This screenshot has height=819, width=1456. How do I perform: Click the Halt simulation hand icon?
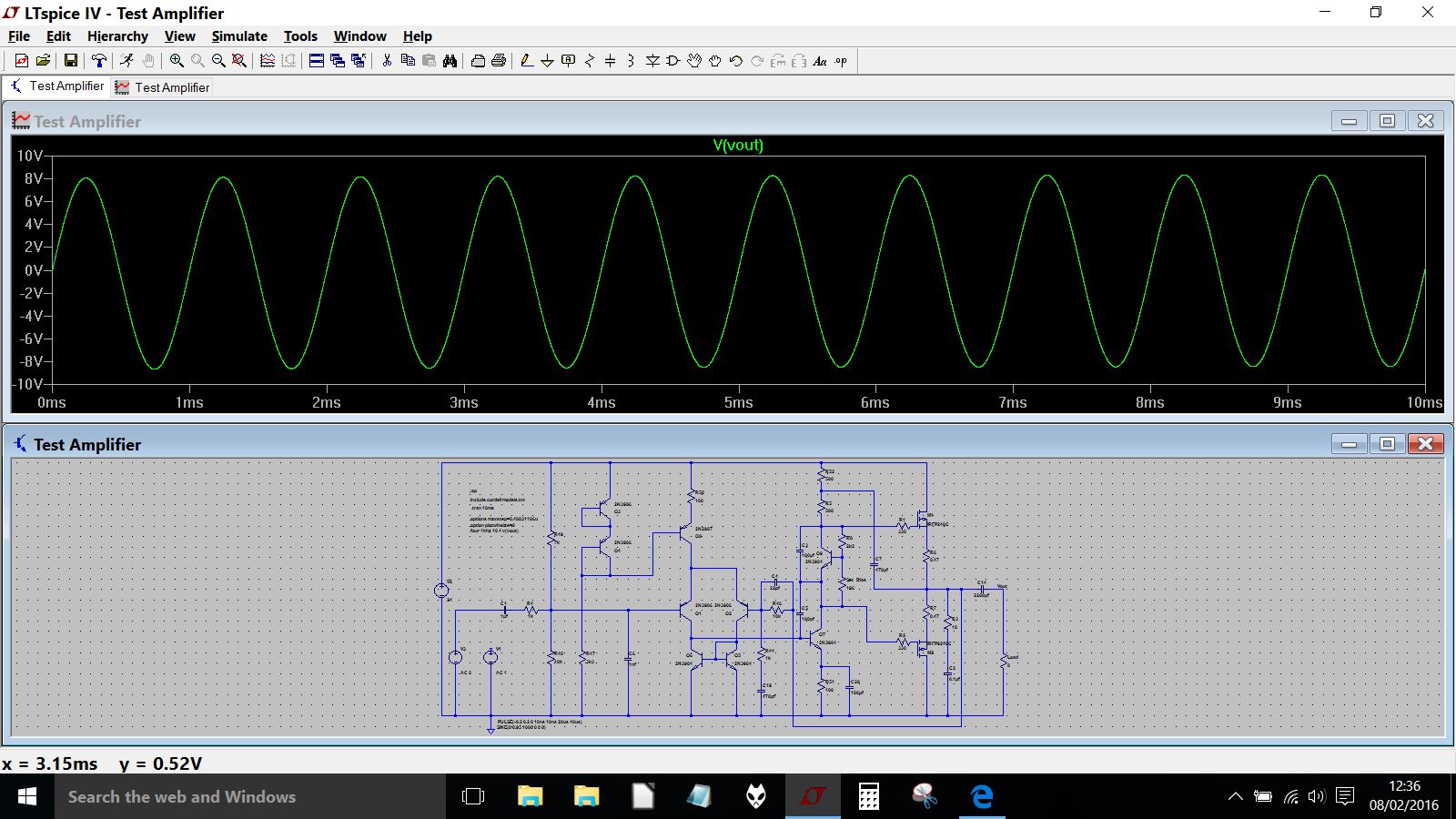click(148, 61)
